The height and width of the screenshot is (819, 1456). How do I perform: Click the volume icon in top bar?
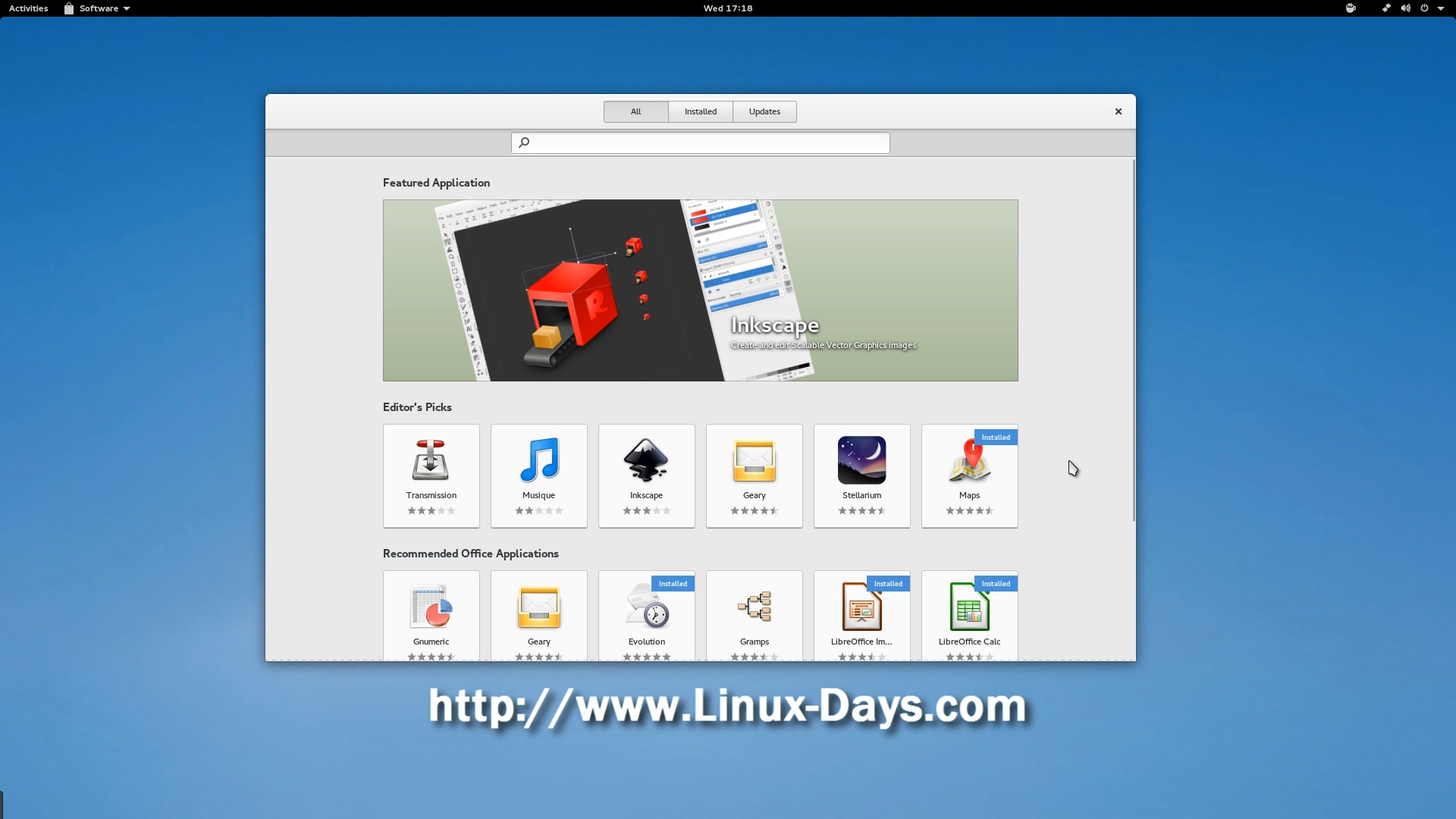tap(1405, 8)
